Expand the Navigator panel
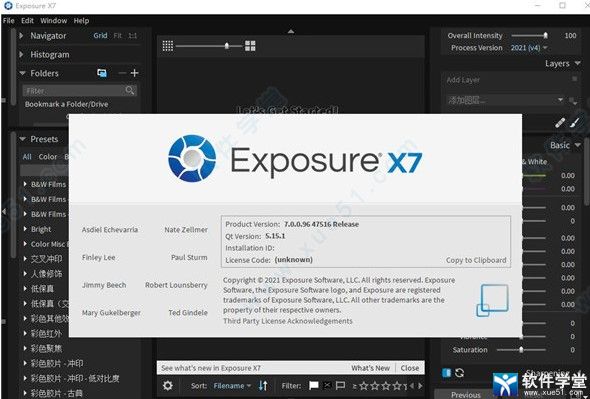 coord(21,35)
